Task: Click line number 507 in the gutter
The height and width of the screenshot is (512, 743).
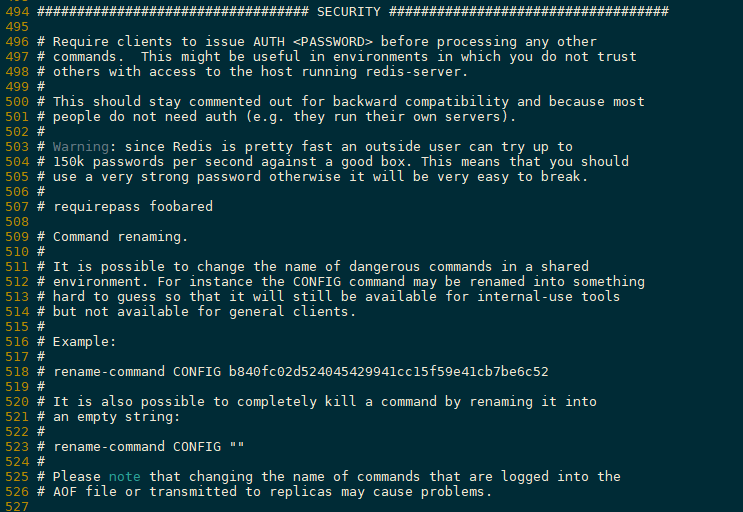Action: point(17,207)
